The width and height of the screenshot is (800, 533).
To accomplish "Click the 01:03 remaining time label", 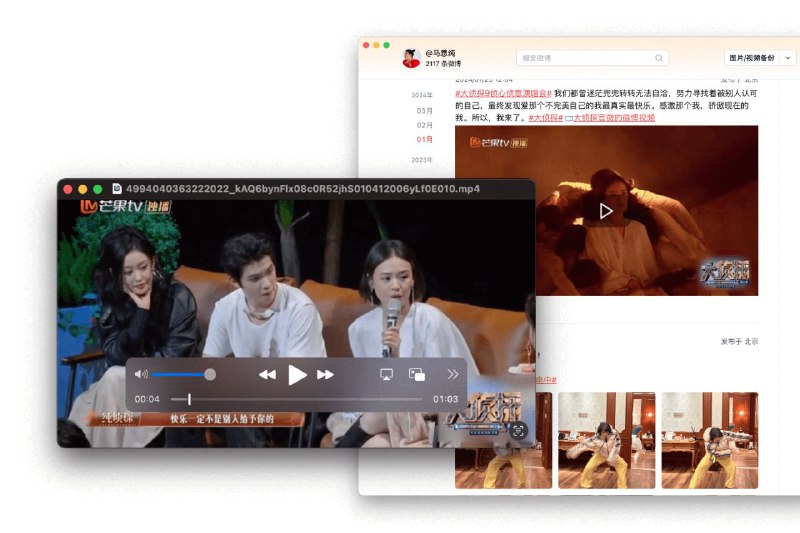I will (x=445, y=399).
